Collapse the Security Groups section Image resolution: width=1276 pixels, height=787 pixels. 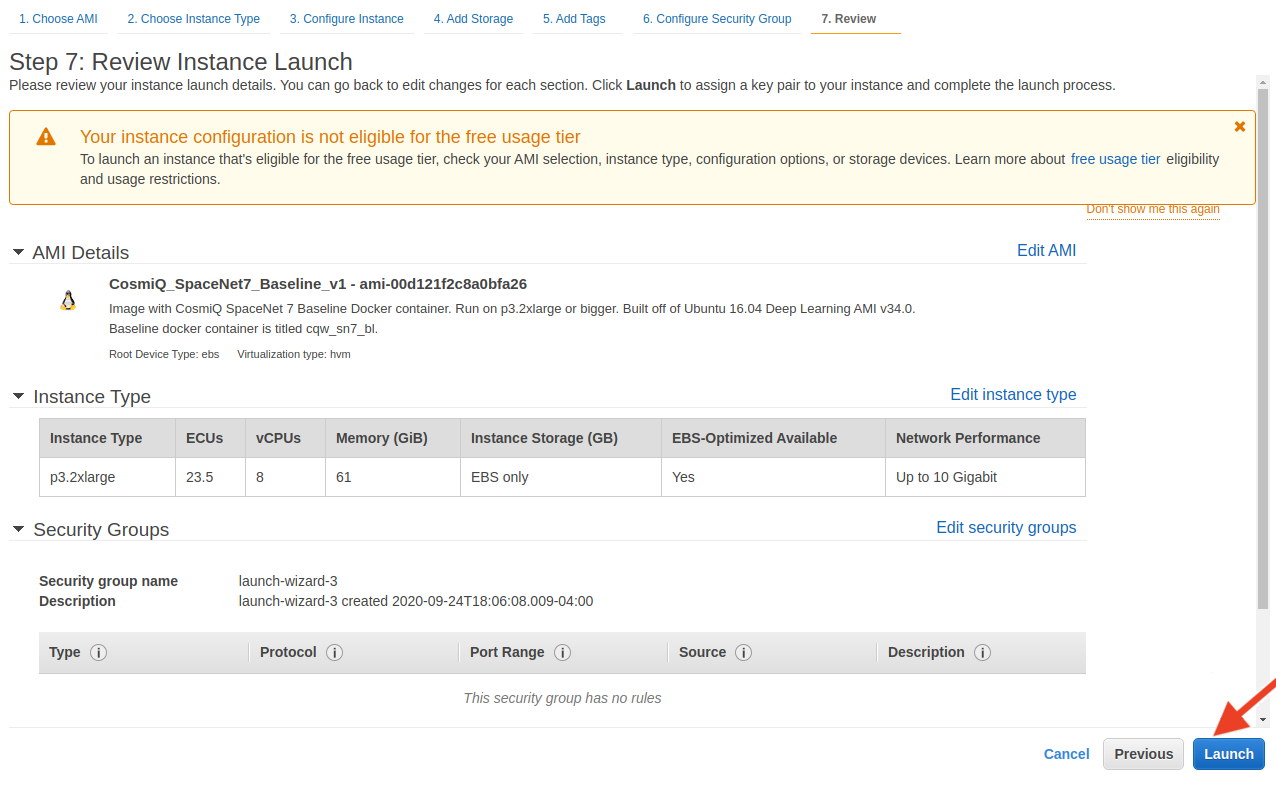[18, 529]
